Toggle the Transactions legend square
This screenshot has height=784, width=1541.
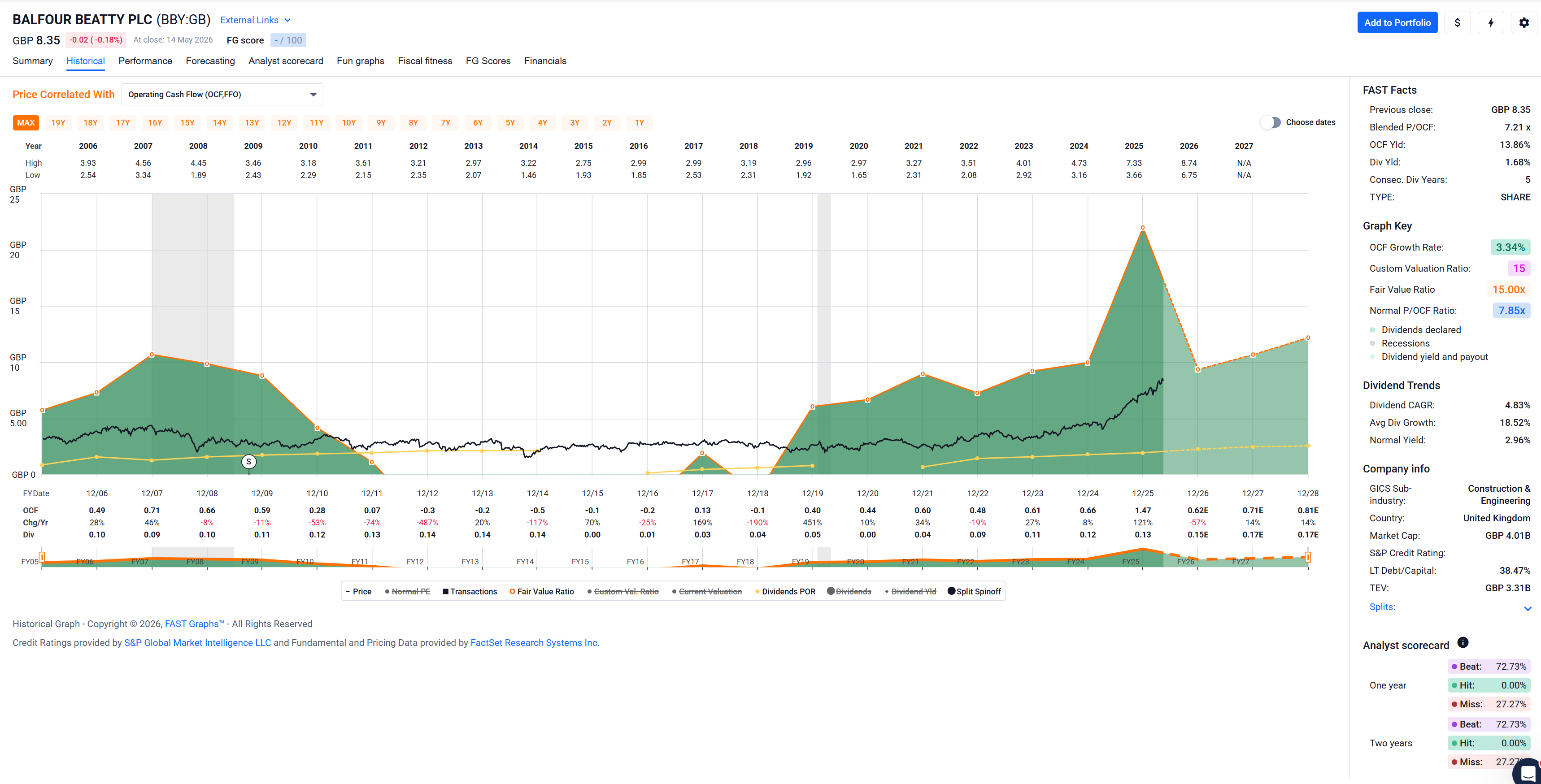coord(446,591)
